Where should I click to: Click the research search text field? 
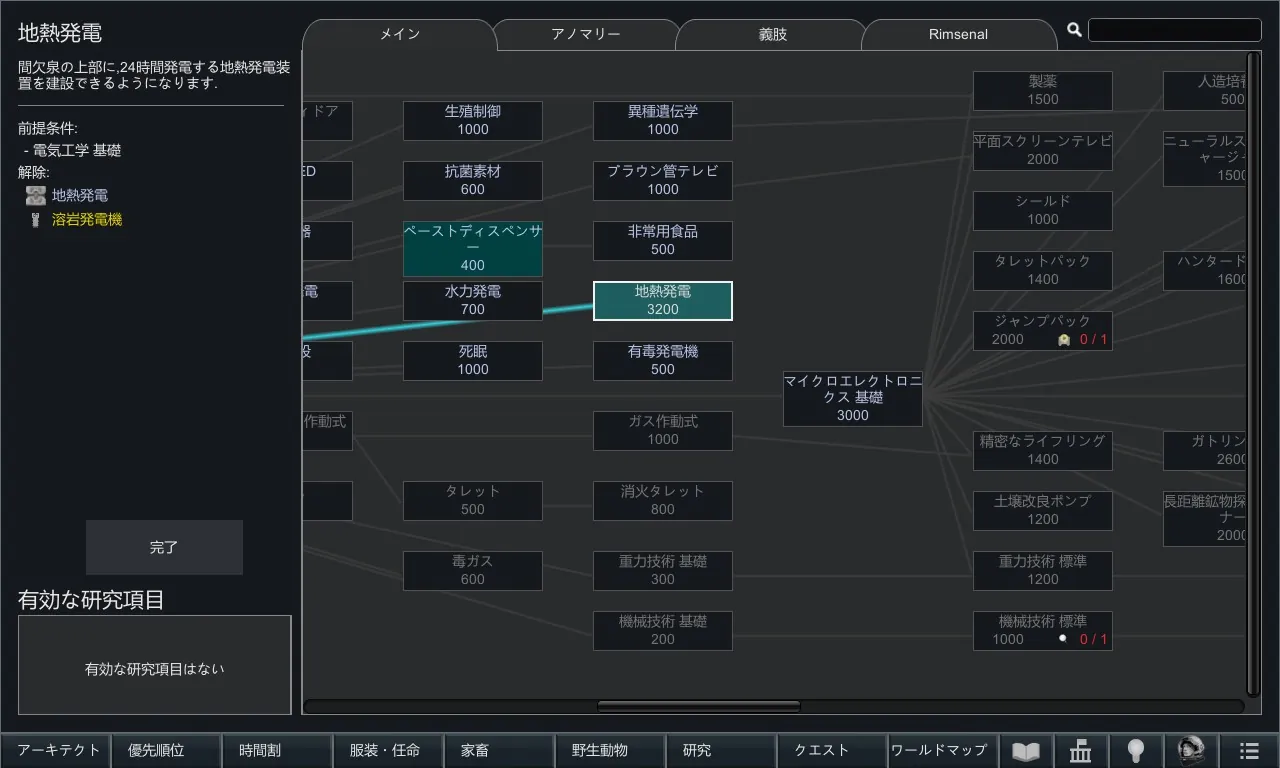[1174, 30]
